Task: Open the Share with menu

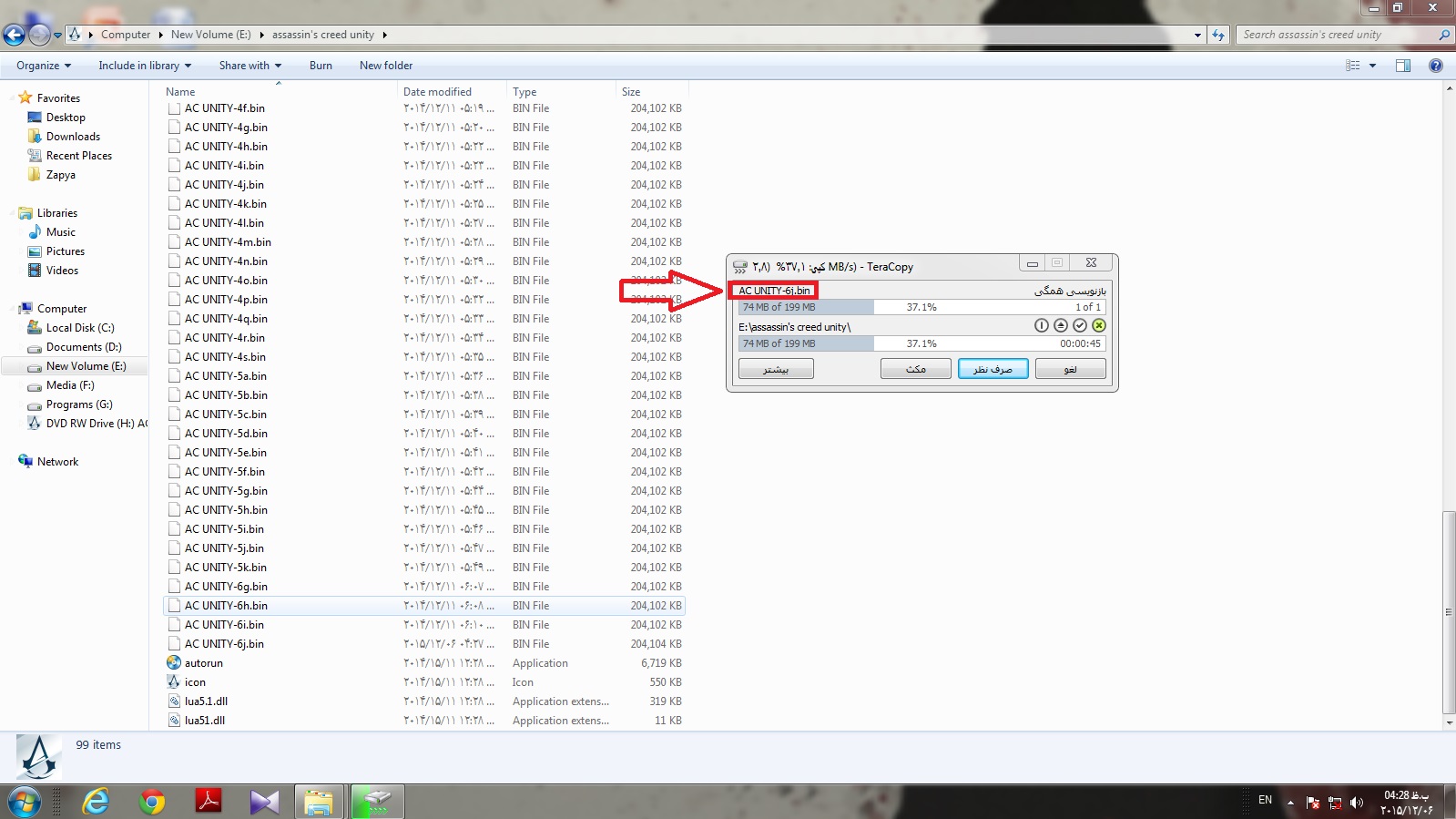Action: pos(250,66)
